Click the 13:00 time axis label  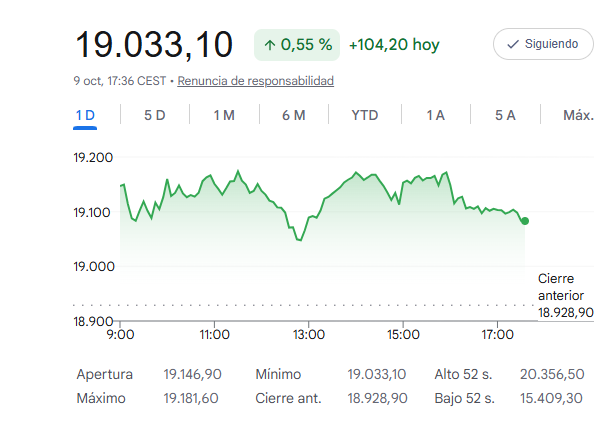coord(309,335)
